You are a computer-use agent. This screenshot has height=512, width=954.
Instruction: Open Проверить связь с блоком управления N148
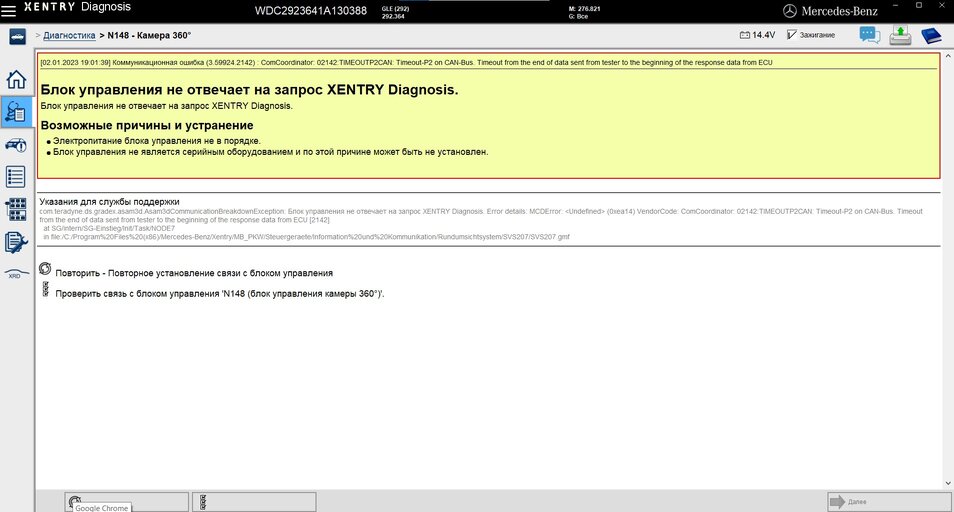pyautogui.click(x=220, y=294)
